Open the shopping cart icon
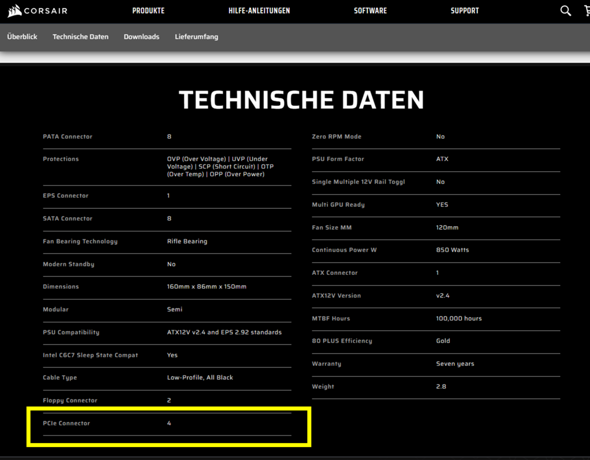 pos(587,11)
